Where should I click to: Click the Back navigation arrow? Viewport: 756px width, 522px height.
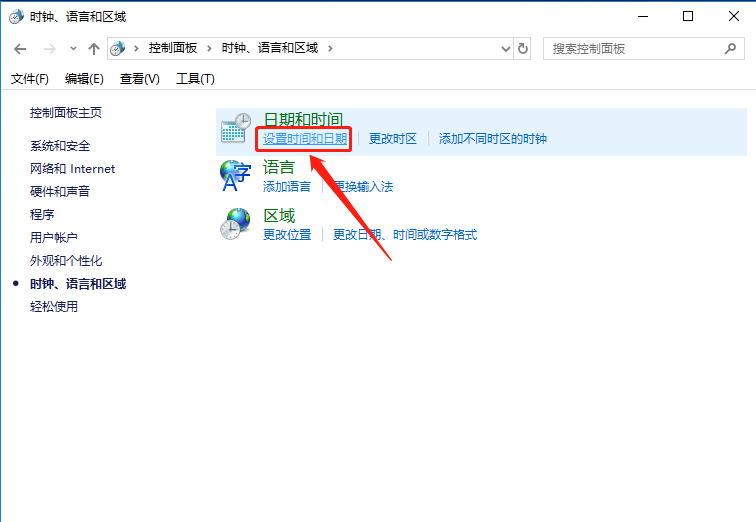pyautogui.click(x=20, y=48)
